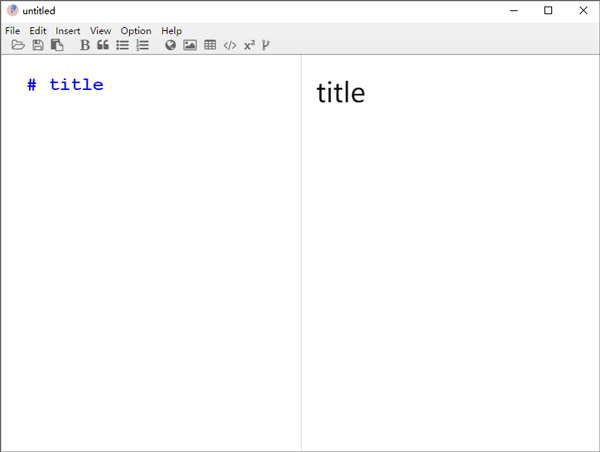Click the rendered 'title' heading in preview
This screenshot has height=452, width=600.
pyautogui.click(x=341, y=93)
